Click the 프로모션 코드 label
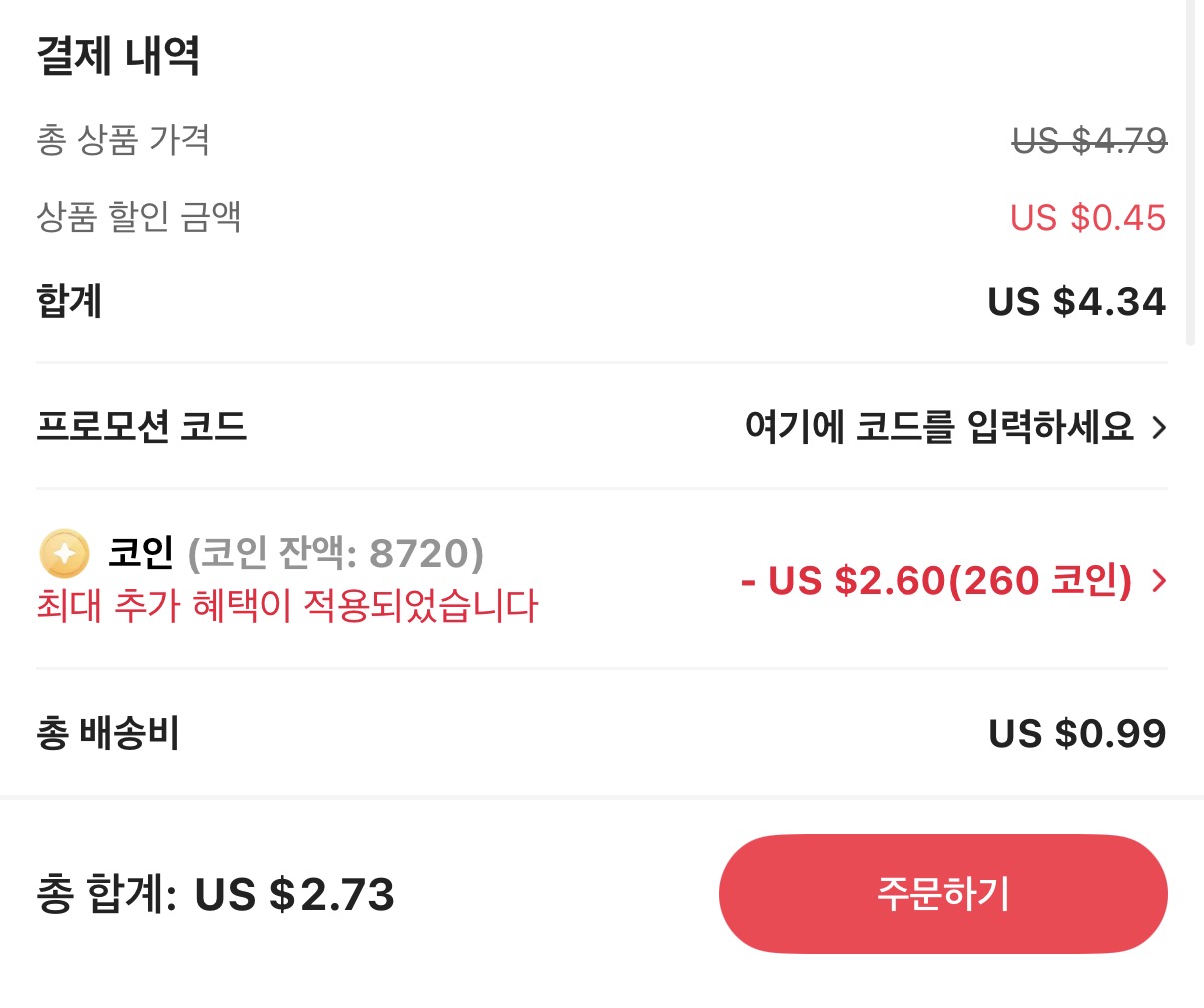The height and width of the screenshot is (1008, 1204). click(141, 427)
